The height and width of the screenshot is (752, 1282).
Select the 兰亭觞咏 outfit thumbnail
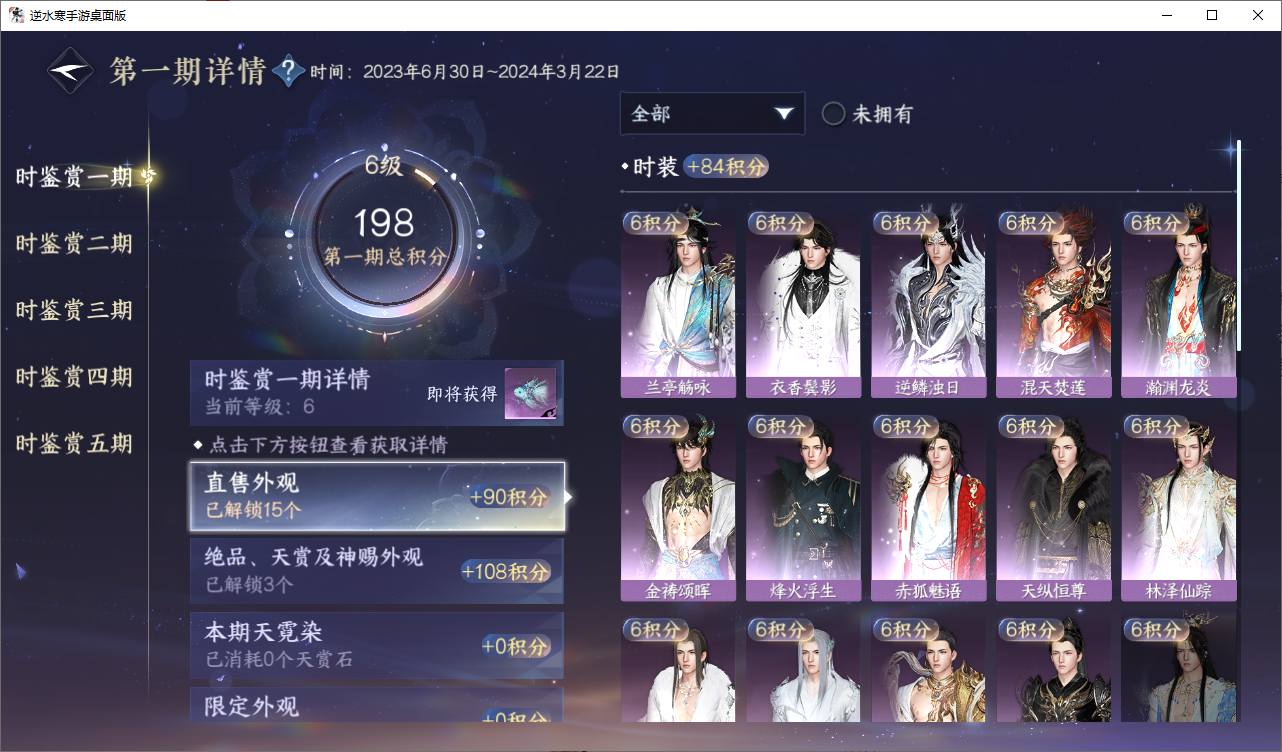(678, 303)
